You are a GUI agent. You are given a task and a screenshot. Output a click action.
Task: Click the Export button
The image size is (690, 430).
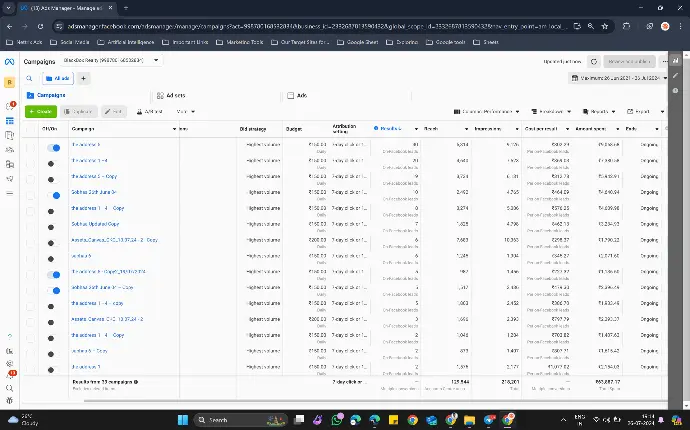638,112
